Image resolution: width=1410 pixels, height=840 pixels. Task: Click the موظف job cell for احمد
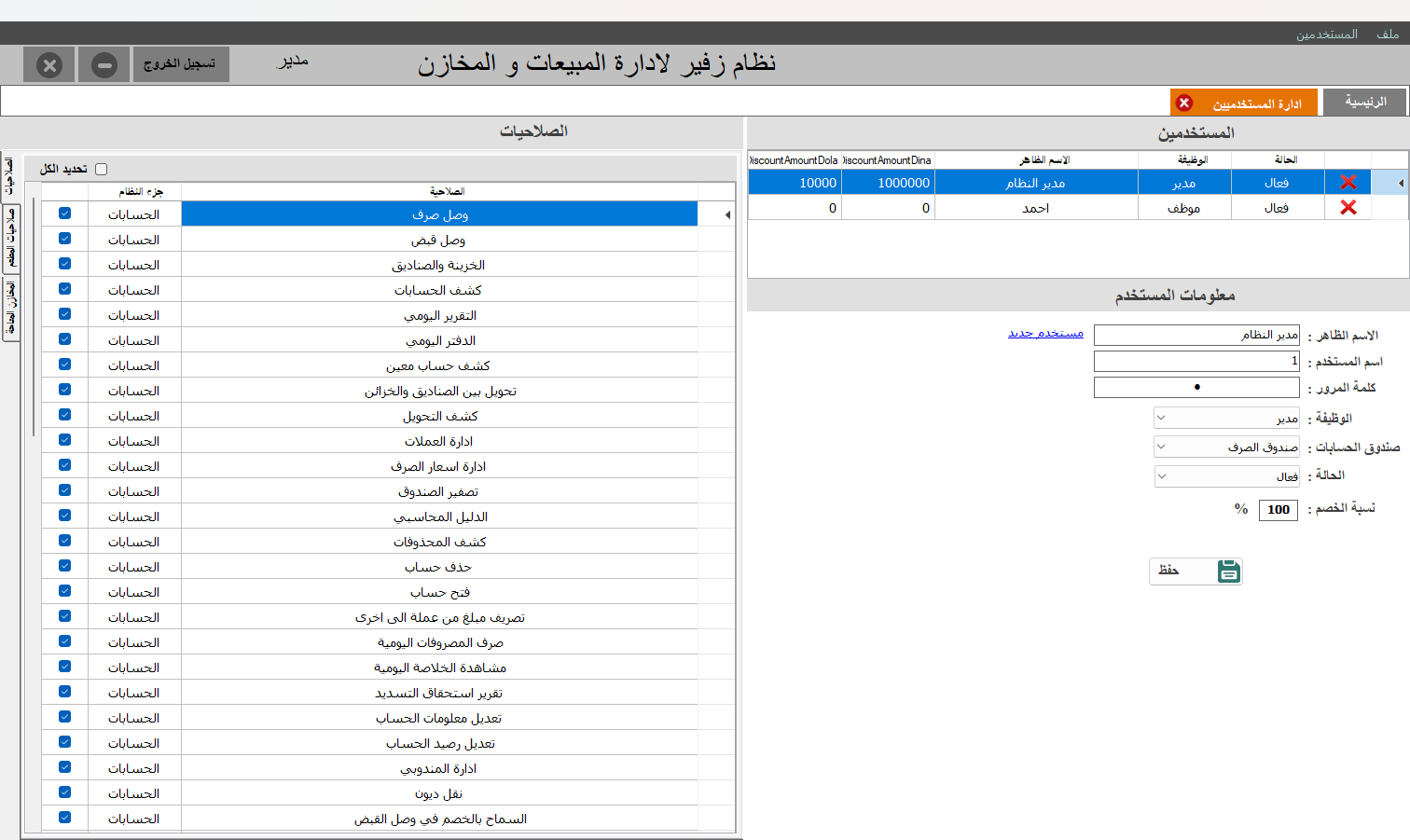(x=1184, y=208)
